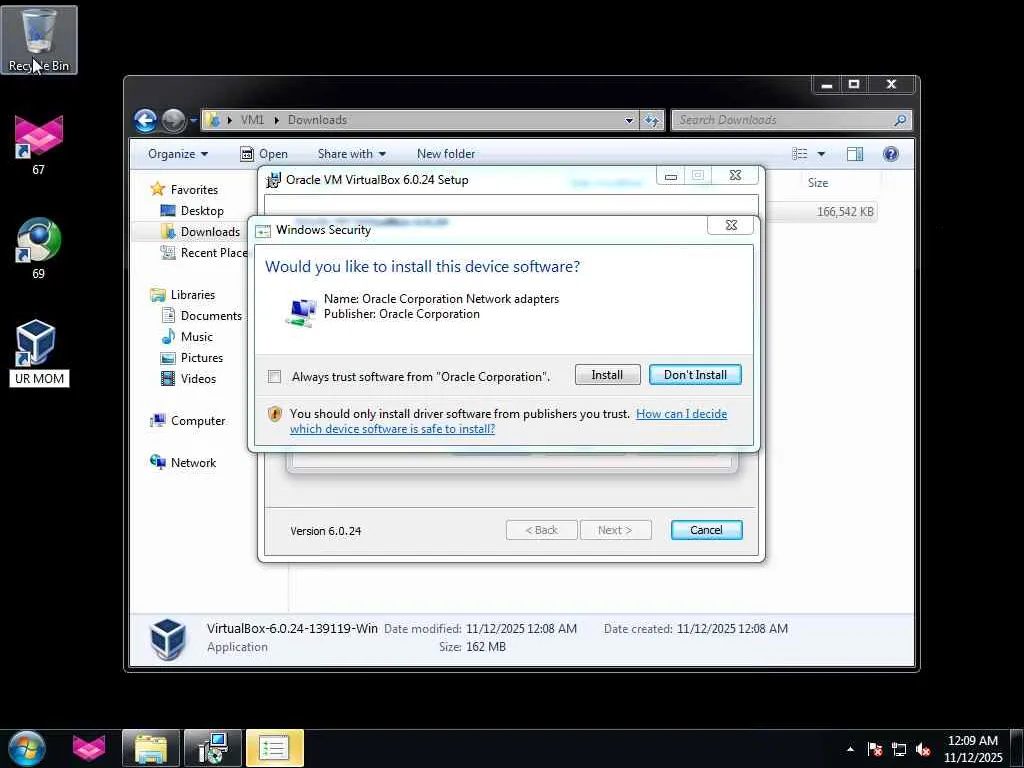Click the VirtualBox Setup title bar icon
The height and width of the screenshot is (768, 1024).
point(273,180)
